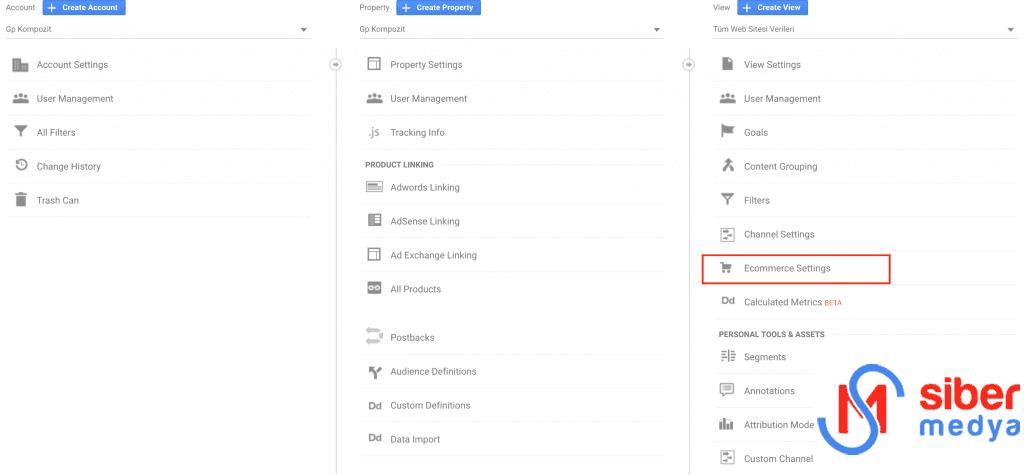Open Change History
Viewport: 1024px width, 475px height.
pos(69,167)
